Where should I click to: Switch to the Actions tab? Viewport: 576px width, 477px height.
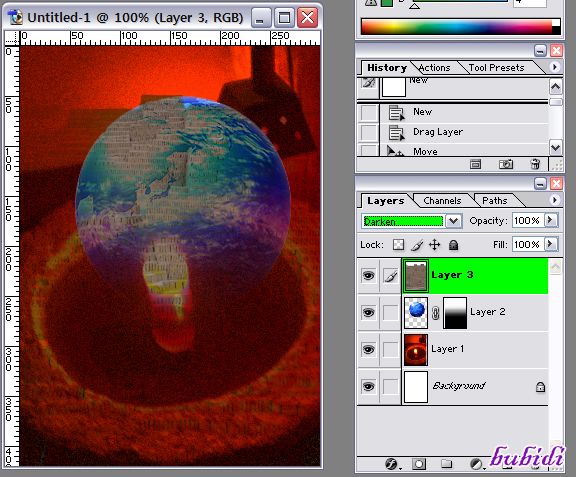point(434,68)
